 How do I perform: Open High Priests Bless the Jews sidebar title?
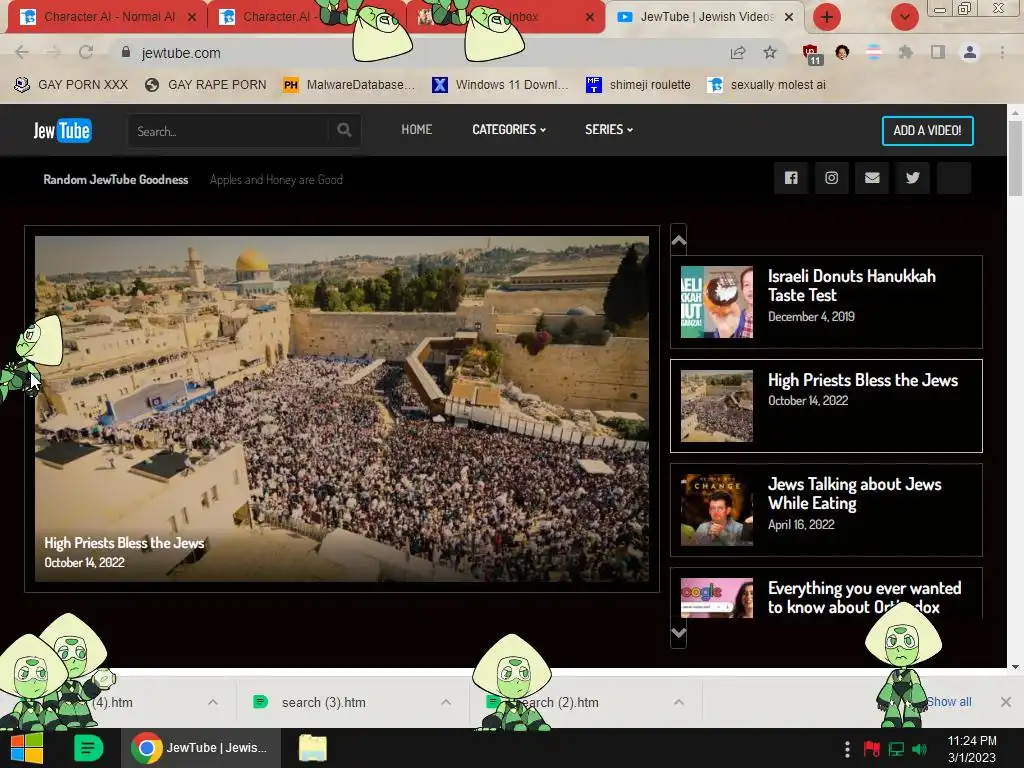coord(863,380)
